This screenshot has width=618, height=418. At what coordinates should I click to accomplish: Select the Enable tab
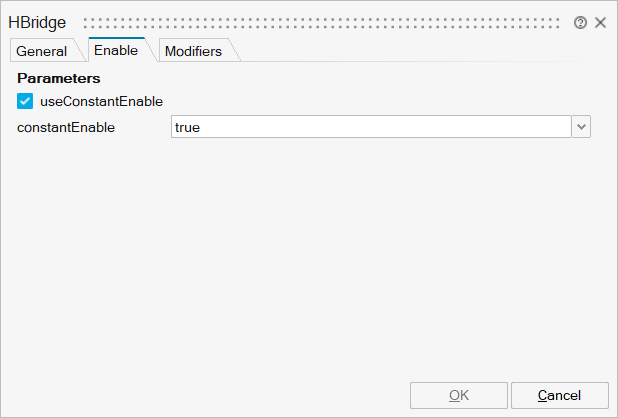(116, 50)
